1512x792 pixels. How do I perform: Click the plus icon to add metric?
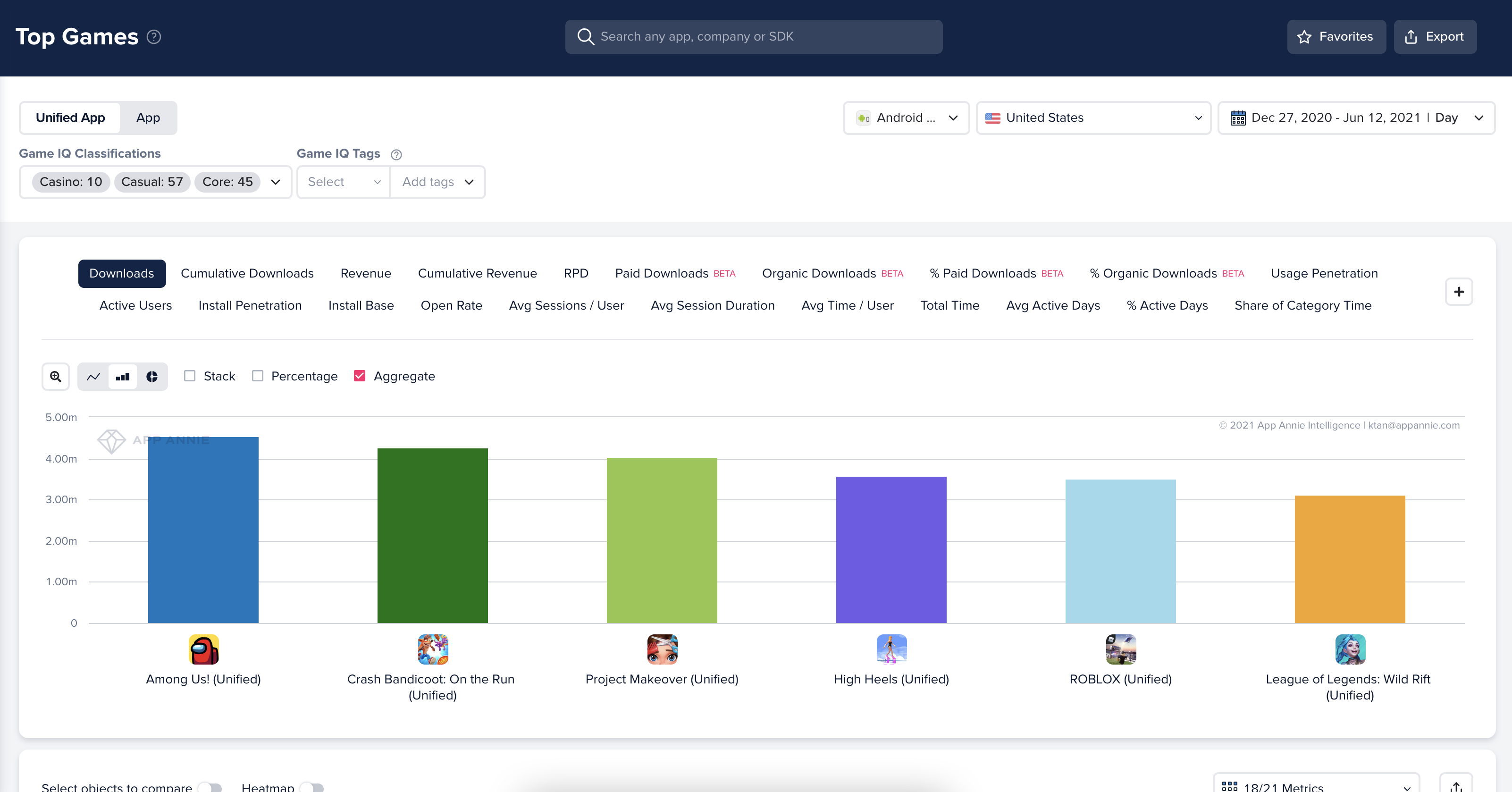pos(1459,292)
